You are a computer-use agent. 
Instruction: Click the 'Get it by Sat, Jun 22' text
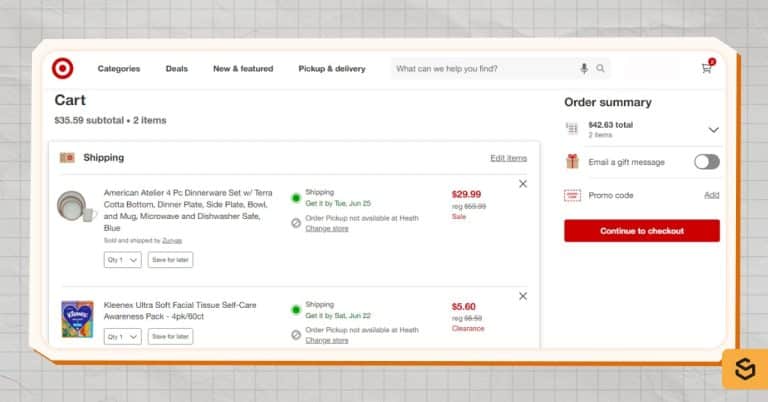338,315
